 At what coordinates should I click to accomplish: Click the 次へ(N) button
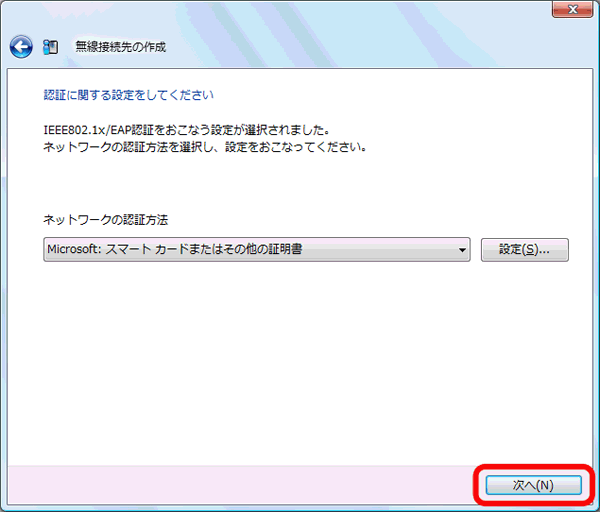(x=534, y=485)
